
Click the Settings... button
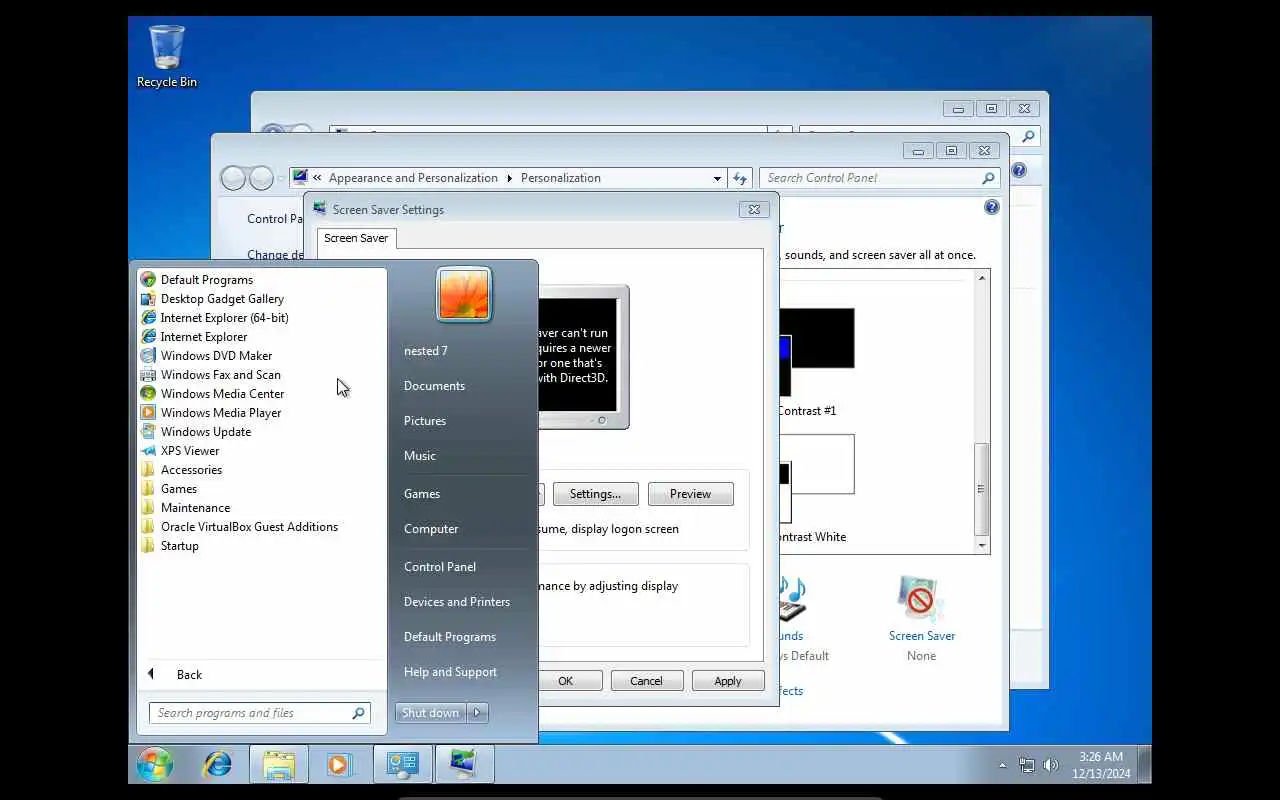click(x=595, y=494)
